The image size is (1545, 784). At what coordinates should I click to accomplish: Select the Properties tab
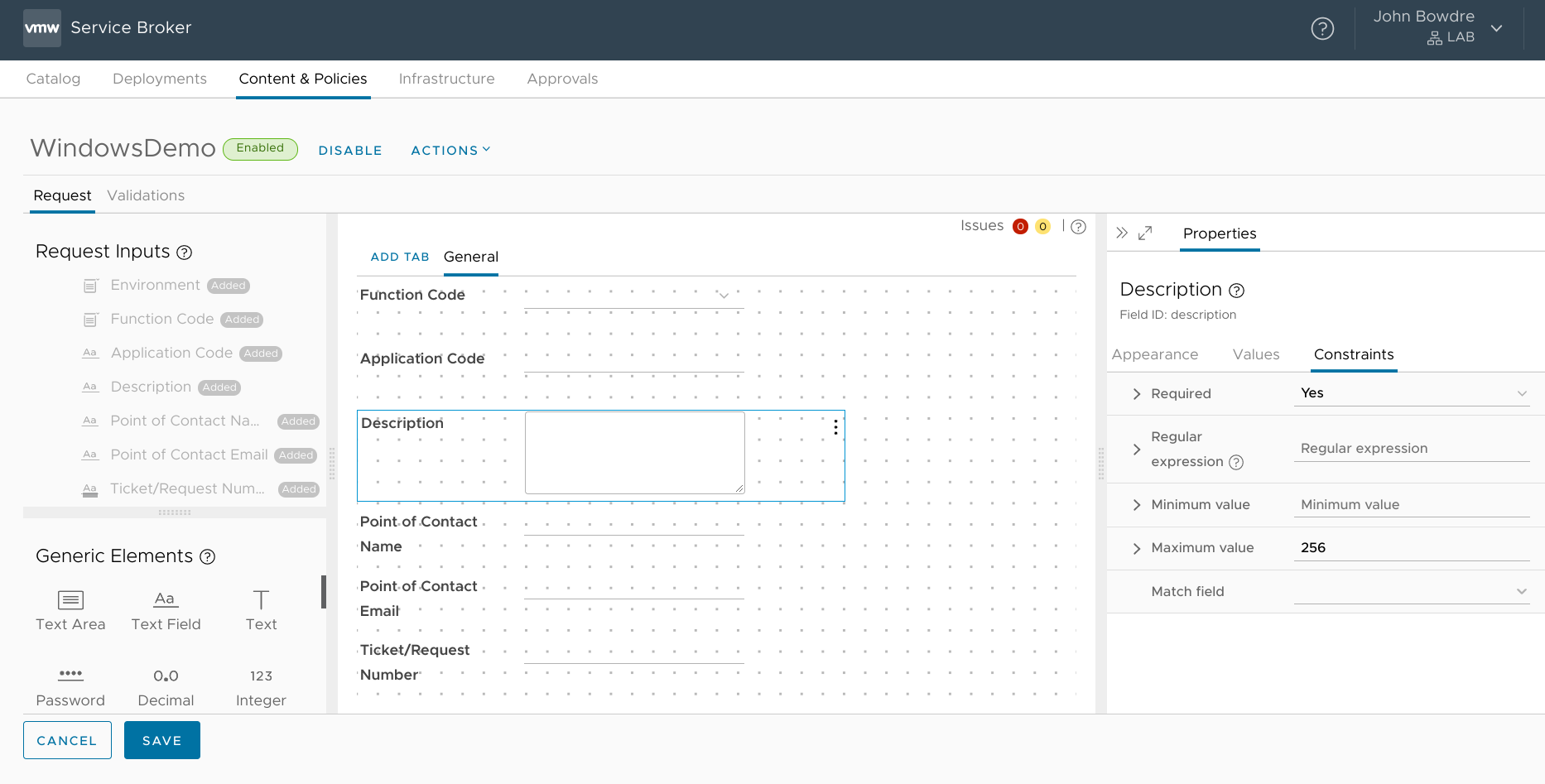[1220, 233]
